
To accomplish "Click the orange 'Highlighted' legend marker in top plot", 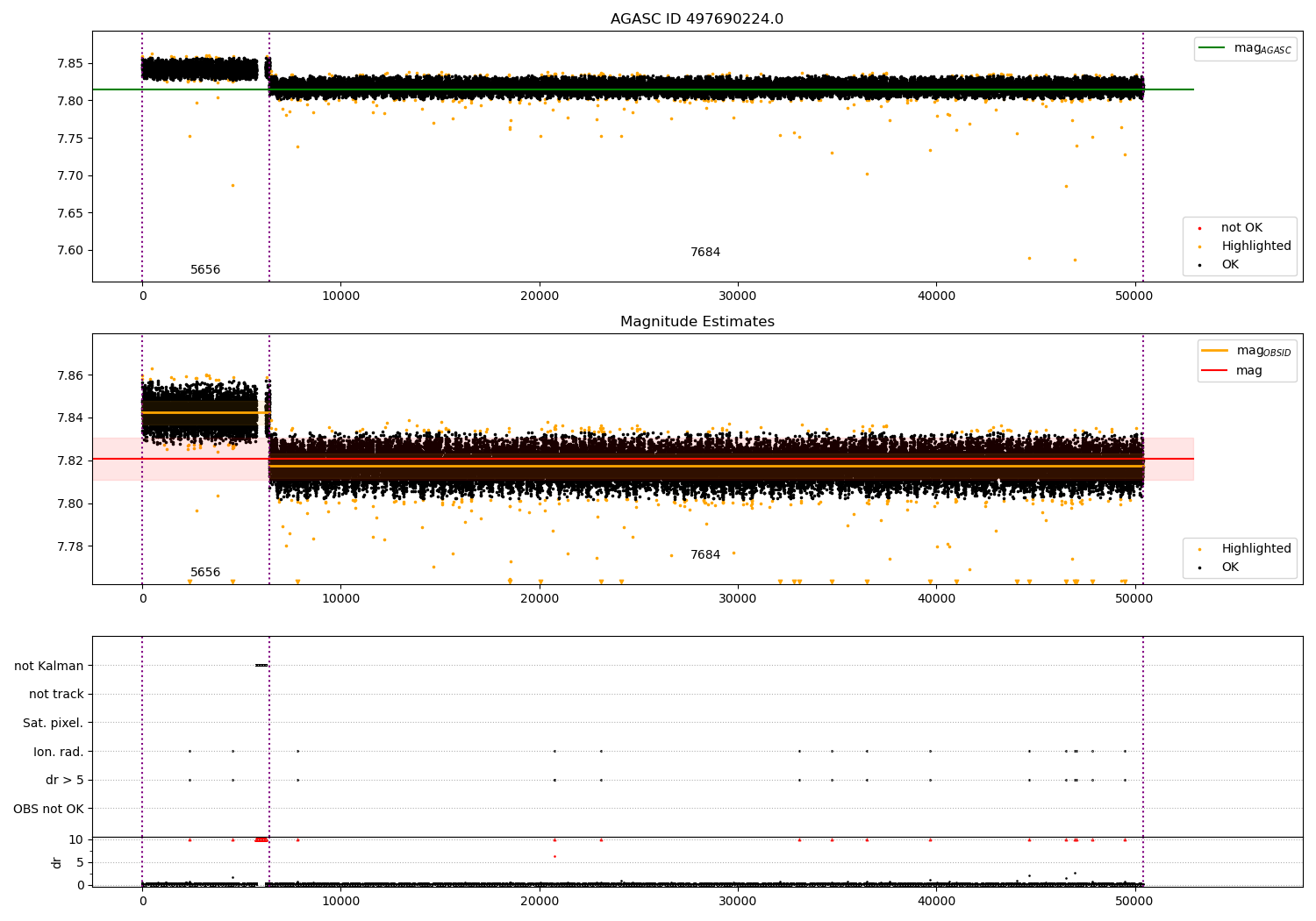I will 1199,246.
